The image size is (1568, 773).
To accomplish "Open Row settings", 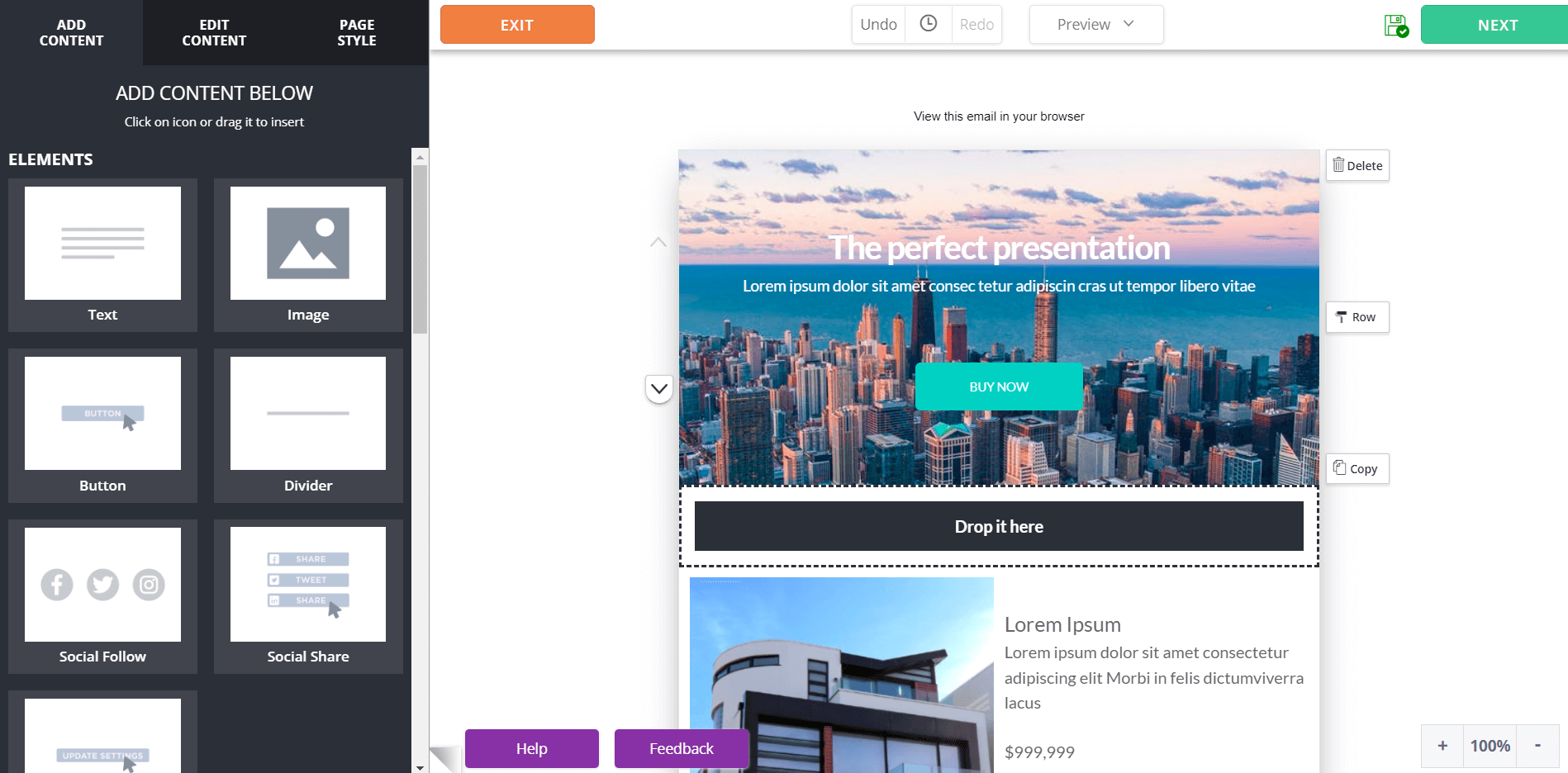I will pyautogui.click(x=1357, y=317).
